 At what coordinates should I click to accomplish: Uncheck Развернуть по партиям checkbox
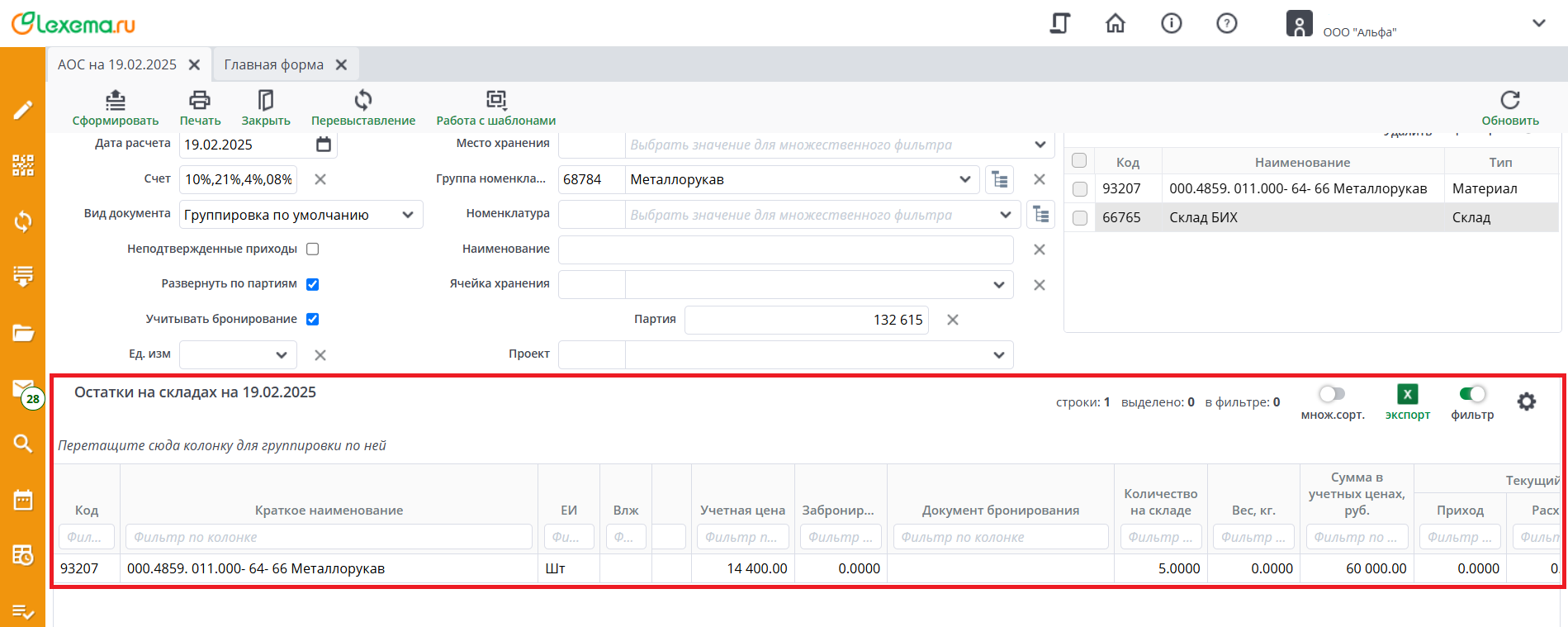[x=313, y=284]
